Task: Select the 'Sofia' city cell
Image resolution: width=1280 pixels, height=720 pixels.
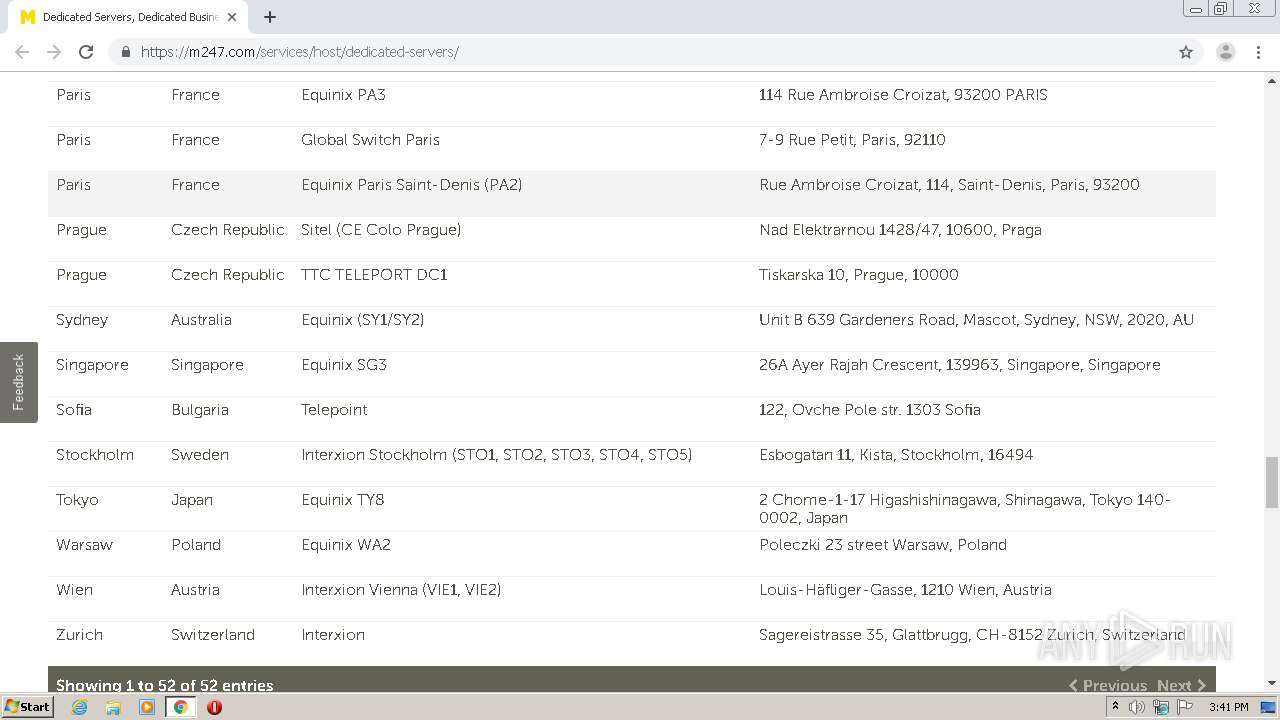Action: tap(74, 410)
